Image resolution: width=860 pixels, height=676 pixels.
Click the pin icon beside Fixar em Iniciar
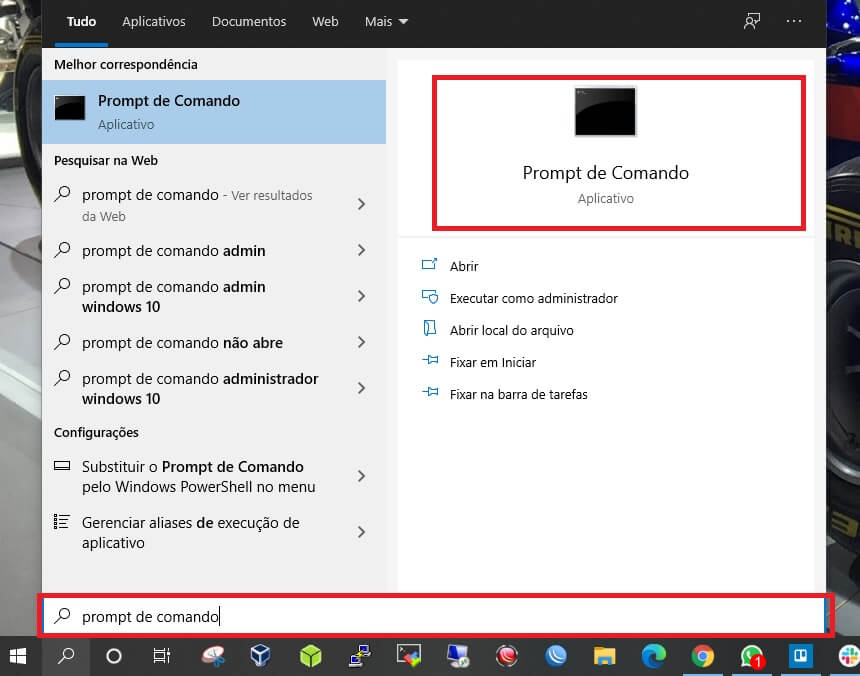(430, 360)
